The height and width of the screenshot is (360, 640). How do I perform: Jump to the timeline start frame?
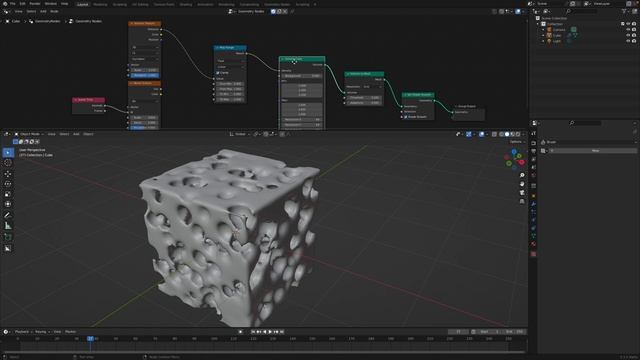click(x=253, y=332)
